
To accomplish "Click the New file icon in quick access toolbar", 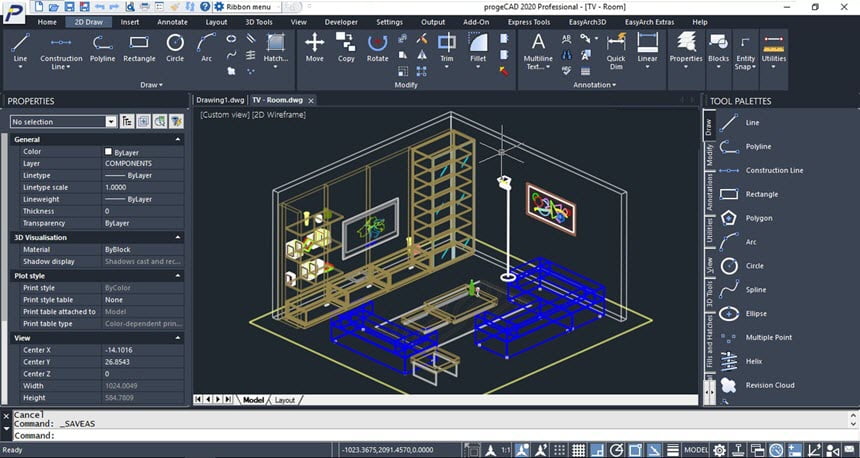I will (x=37, y=7).
